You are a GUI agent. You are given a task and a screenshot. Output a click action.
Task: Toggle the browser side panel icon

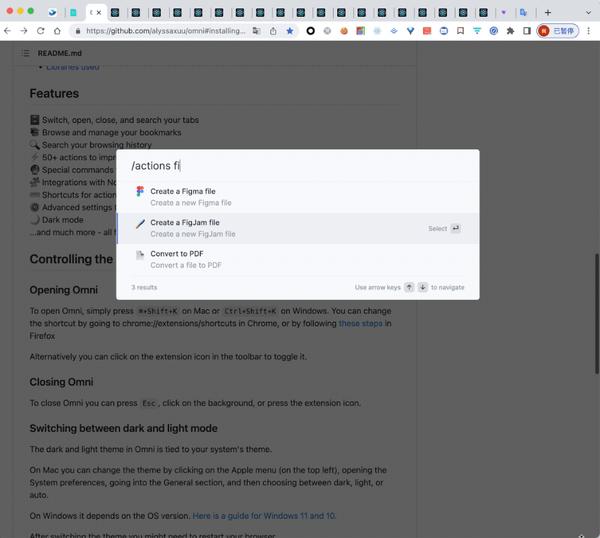527,31
